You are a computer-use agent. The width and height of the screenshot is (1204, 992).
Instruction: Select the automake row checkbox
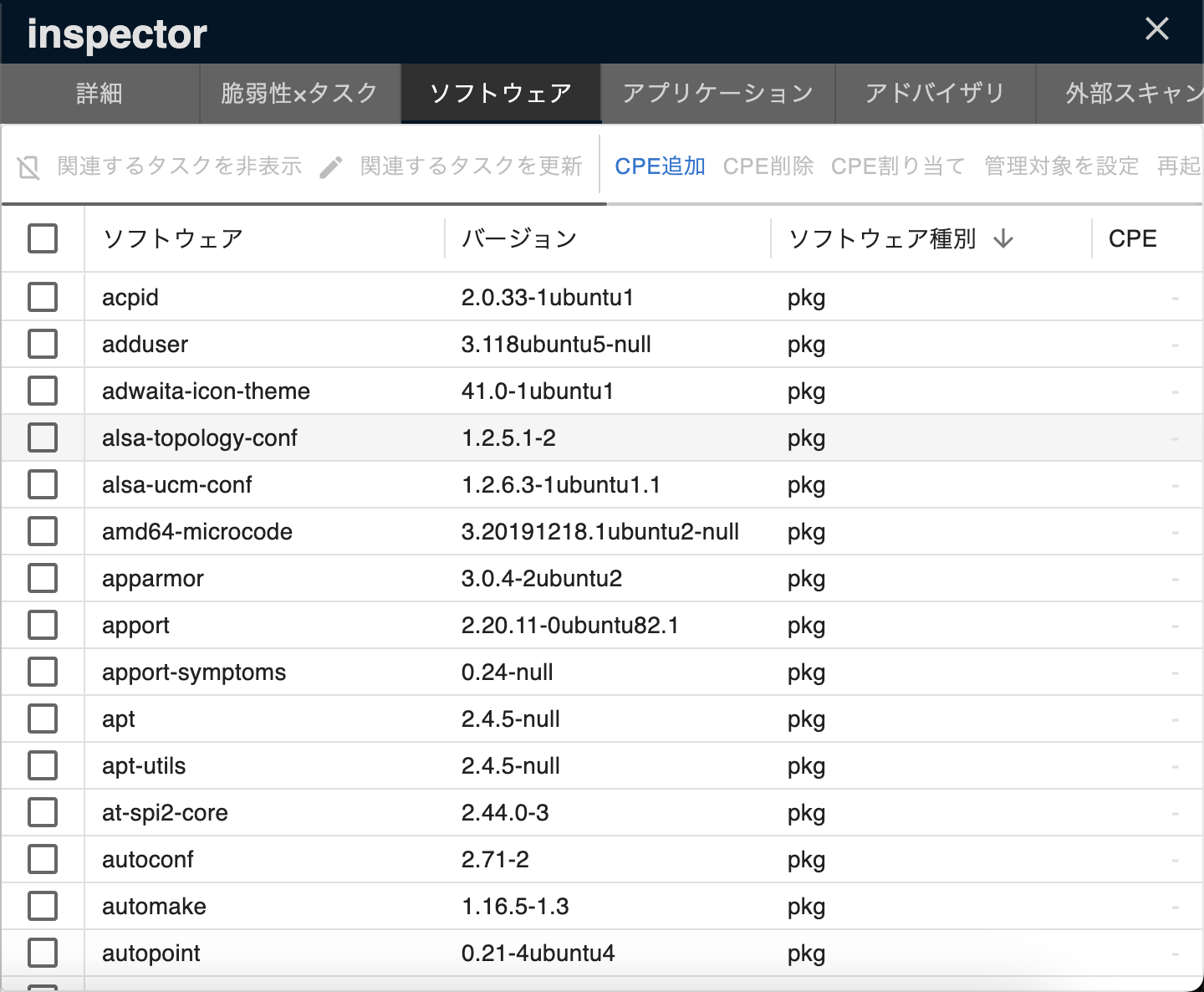(43, 906)
